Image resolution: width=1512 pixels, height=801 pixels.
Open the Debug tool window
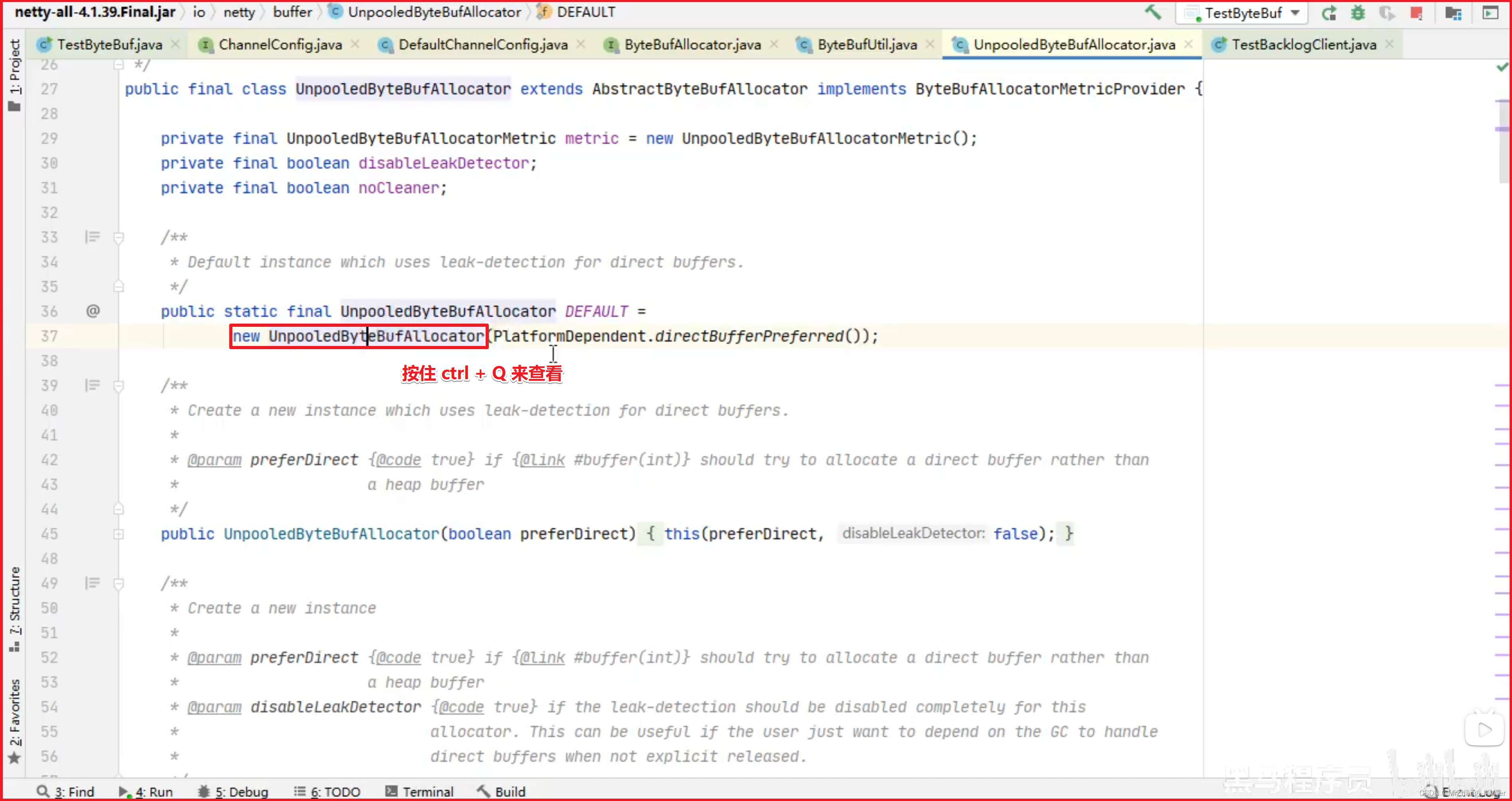[233, 791]
